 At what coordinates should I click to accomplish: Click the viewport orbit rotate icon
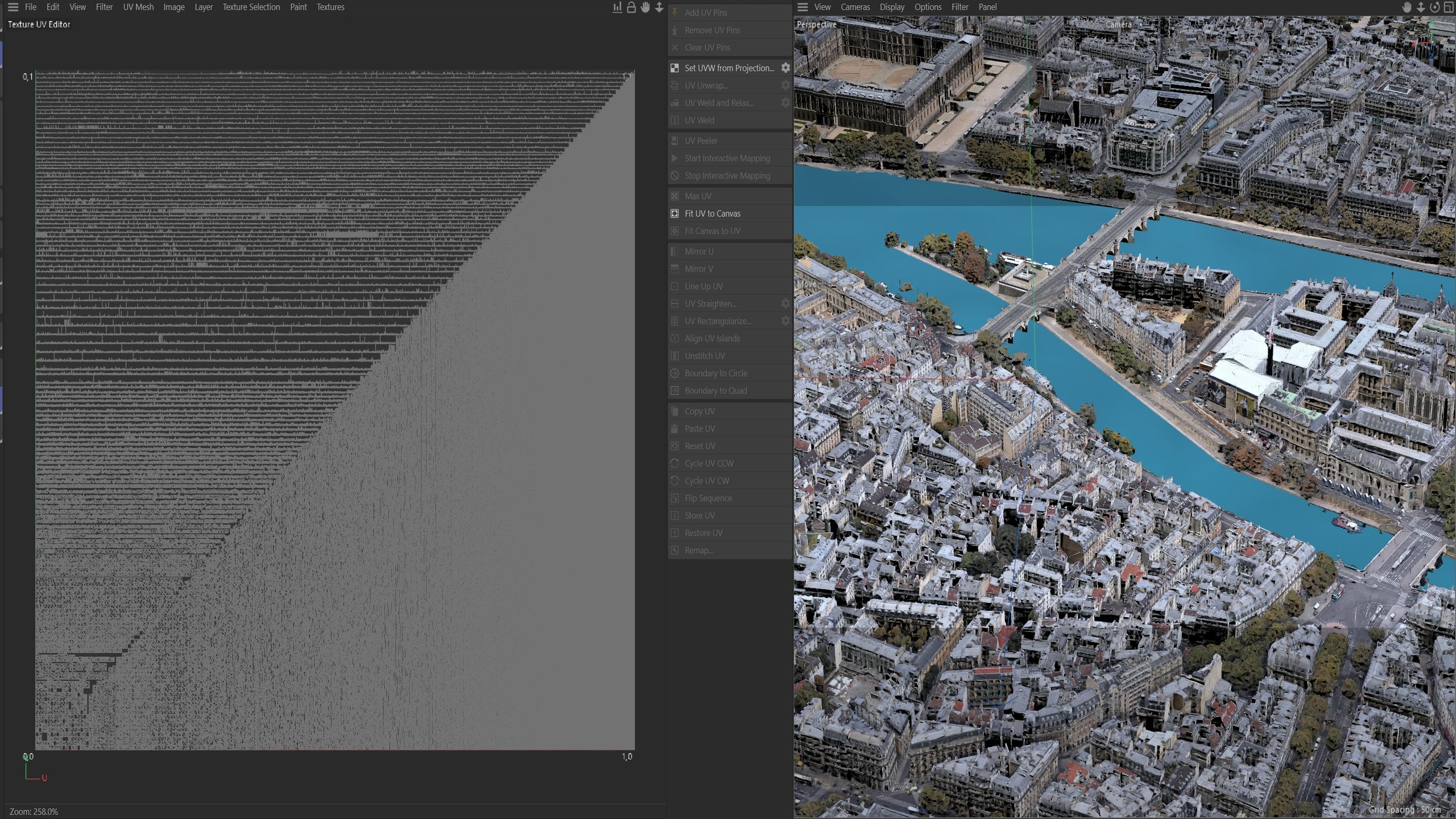(1434, 7)
